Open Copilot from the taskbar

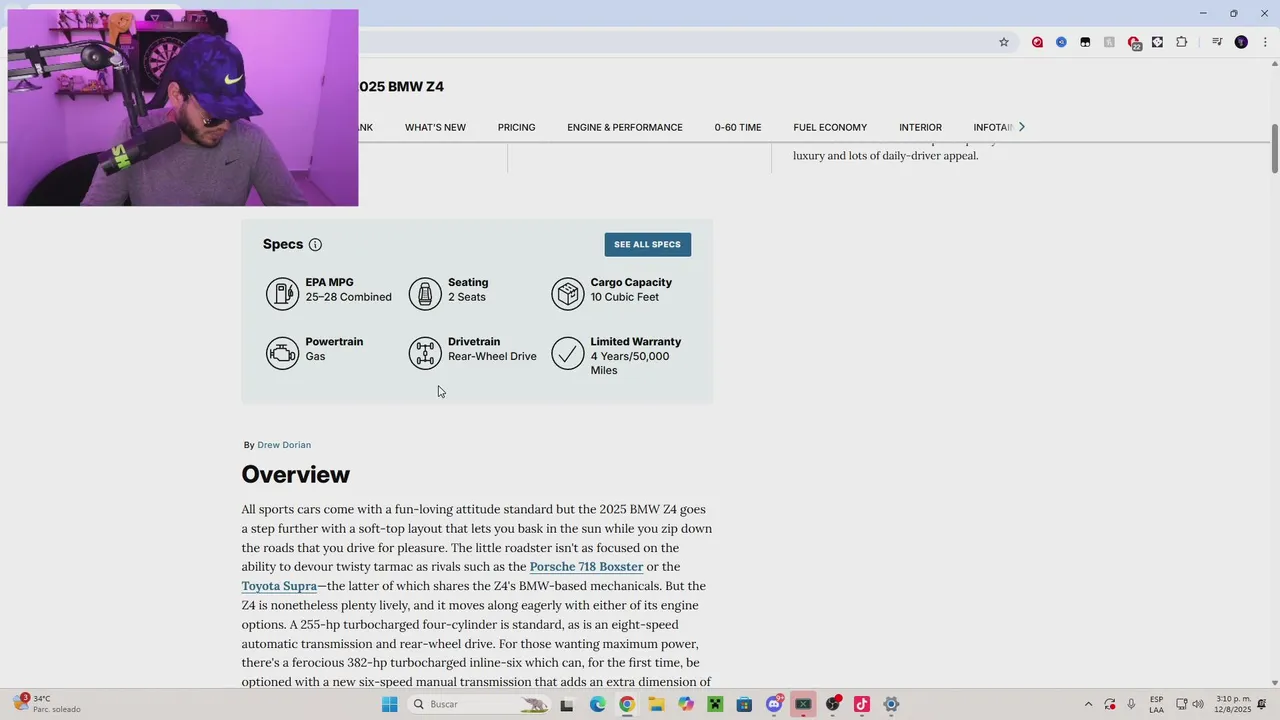click(685, 704)
